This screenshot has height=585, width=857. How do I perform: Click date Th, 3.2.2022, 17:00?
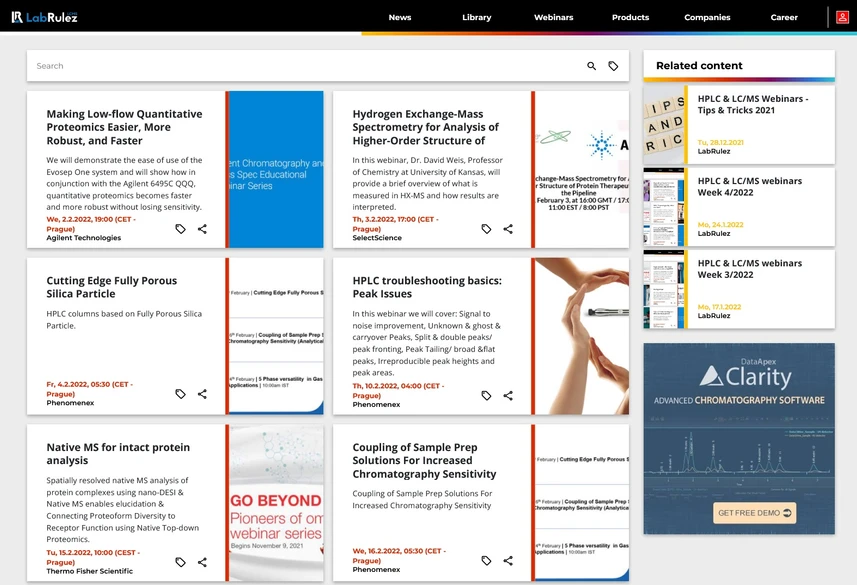pyautogui.click(x=395, y=224)
